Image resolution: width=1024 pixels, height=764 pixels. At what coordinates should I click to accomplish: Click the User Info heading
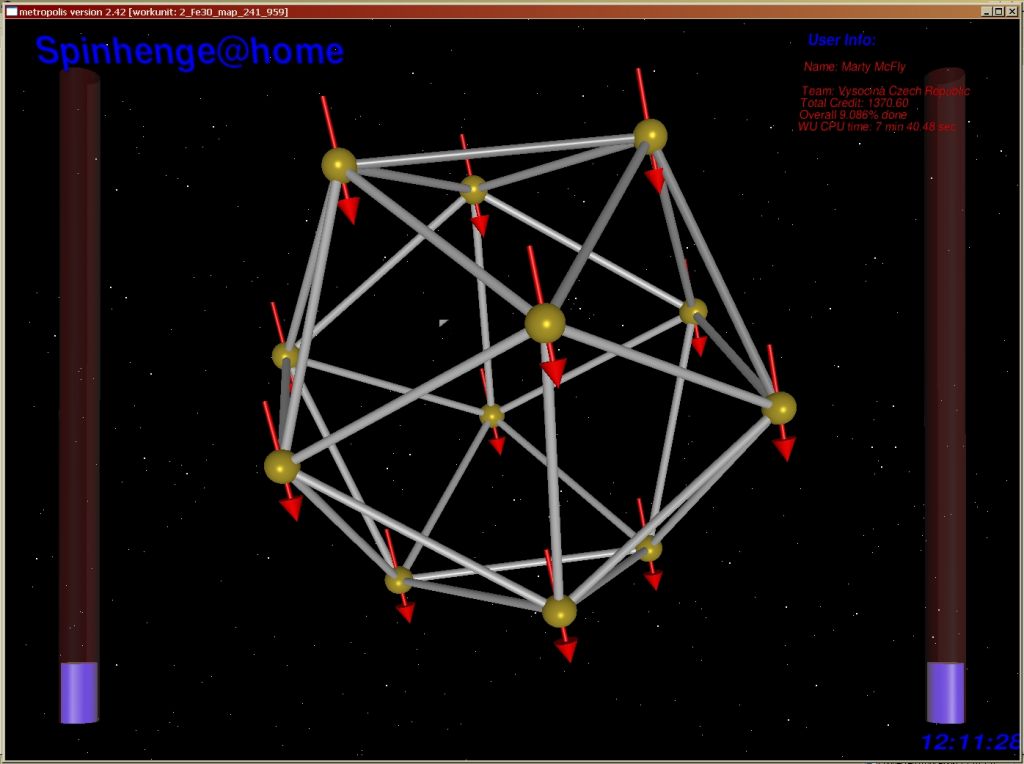pyautogui.click(x=842, y=40)
